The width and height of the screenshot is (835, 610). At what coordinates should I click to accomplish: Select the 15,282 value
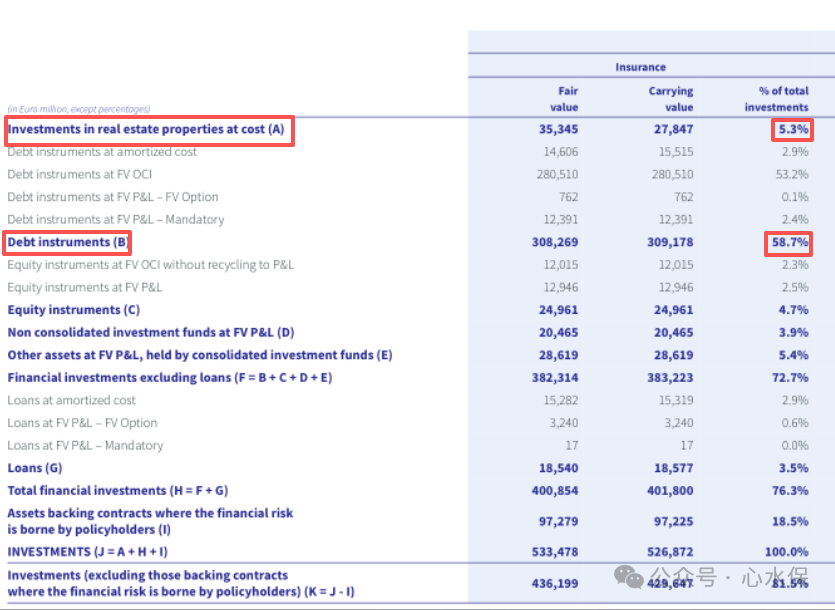pyautogui.click(x=561, y=401)
